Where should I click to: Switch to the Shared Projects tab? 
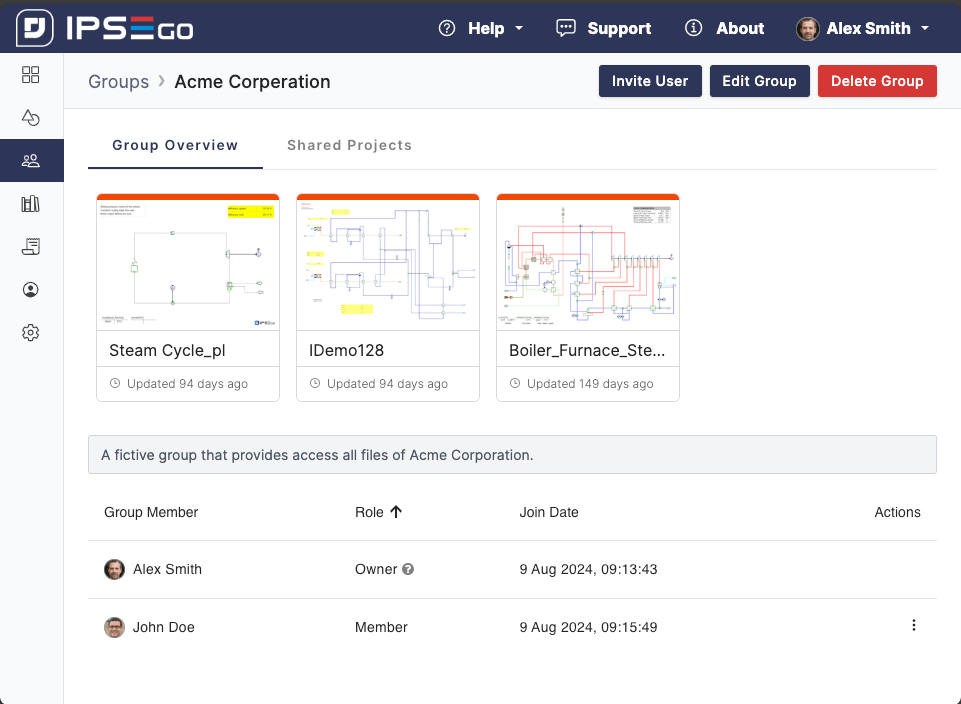349,145
